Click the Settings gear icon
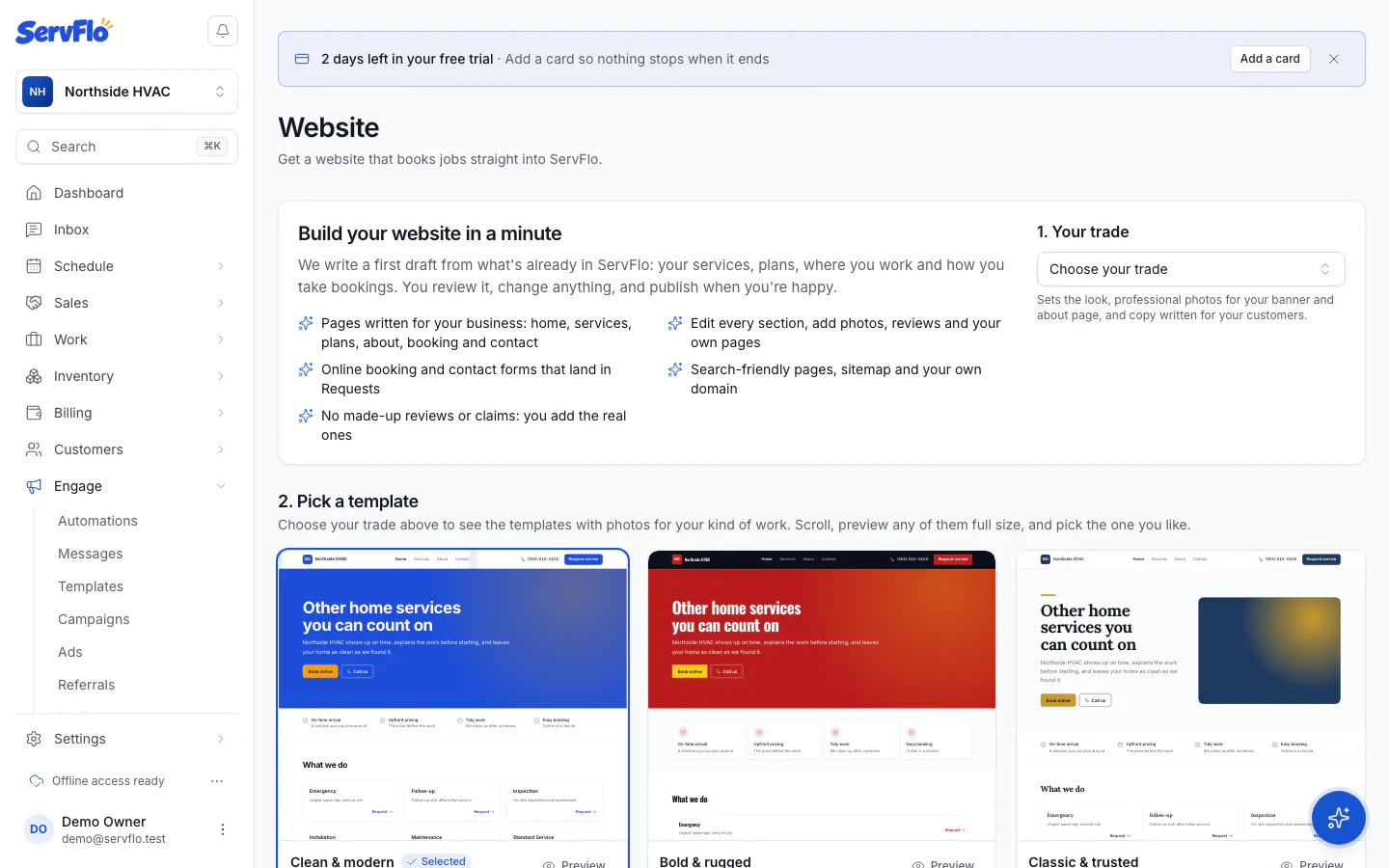Image resolution: width=1389 pixels, height=868 pixels. click(34, 739)
